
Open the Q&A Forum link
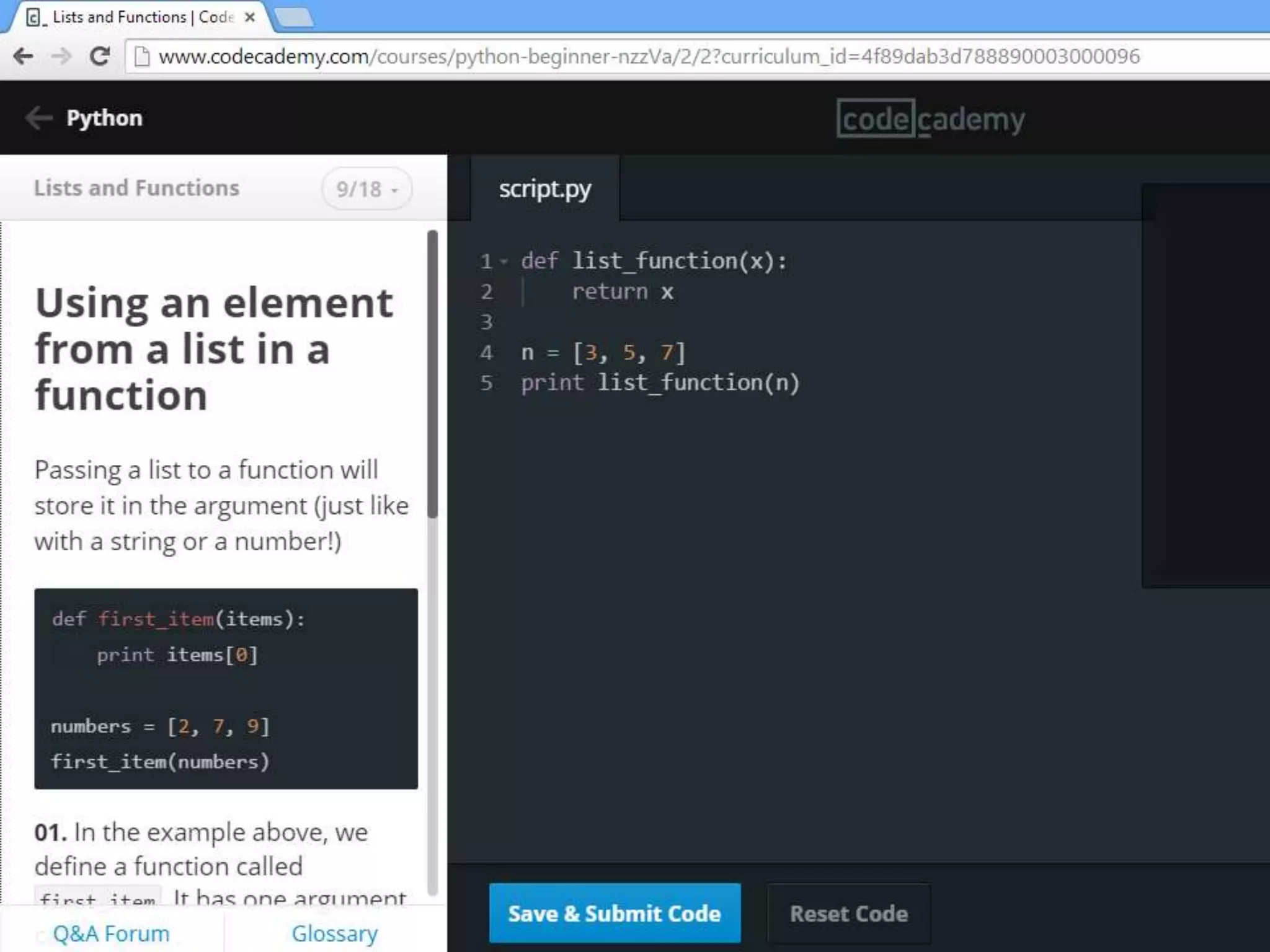click(111, 933)
